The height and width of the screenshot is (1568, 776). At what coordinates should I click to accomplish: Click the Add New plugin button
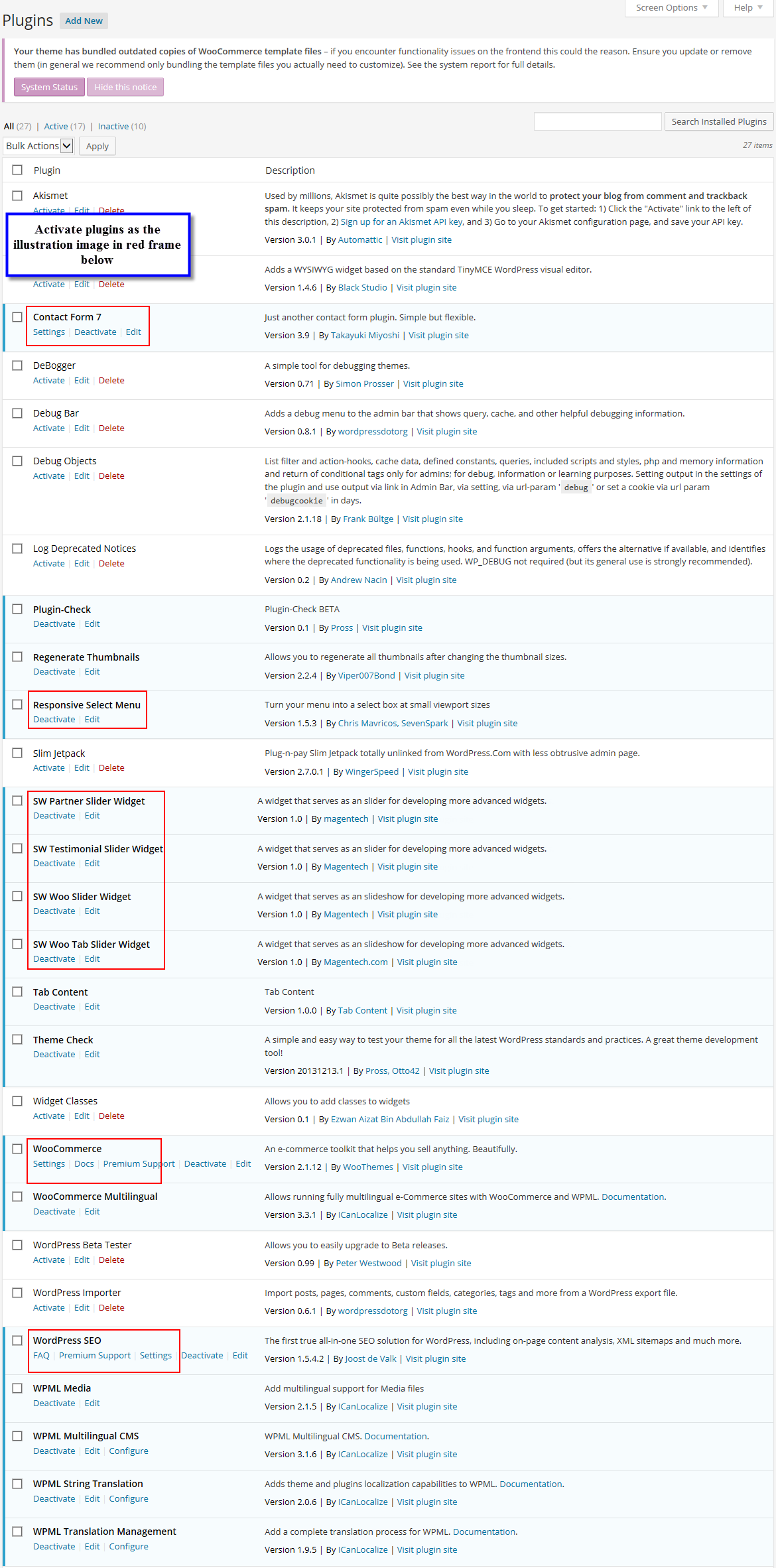84,21
